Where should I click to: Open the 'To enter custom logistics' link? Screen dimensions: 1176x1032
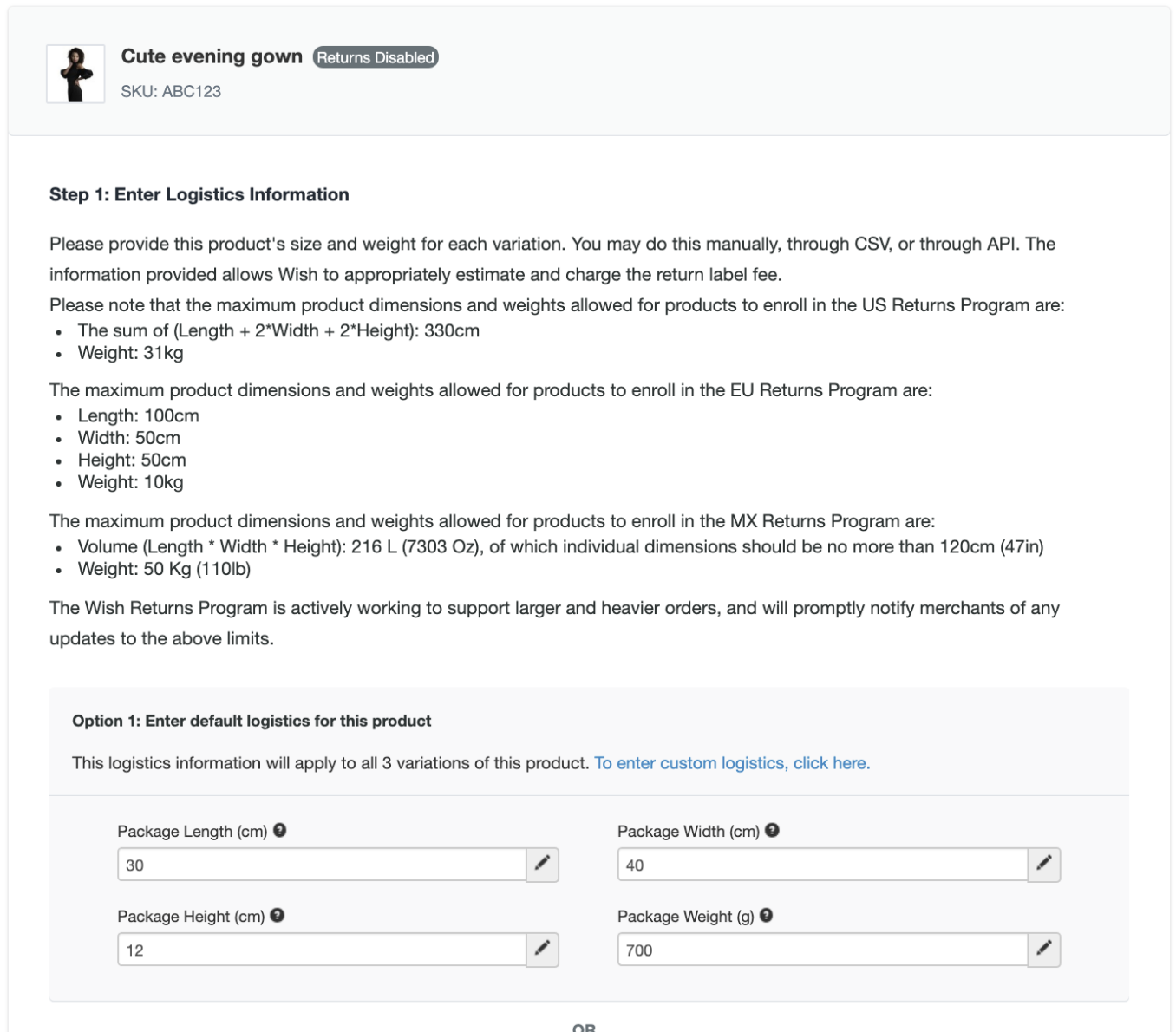pyautogui.click(x=731, y=763)
